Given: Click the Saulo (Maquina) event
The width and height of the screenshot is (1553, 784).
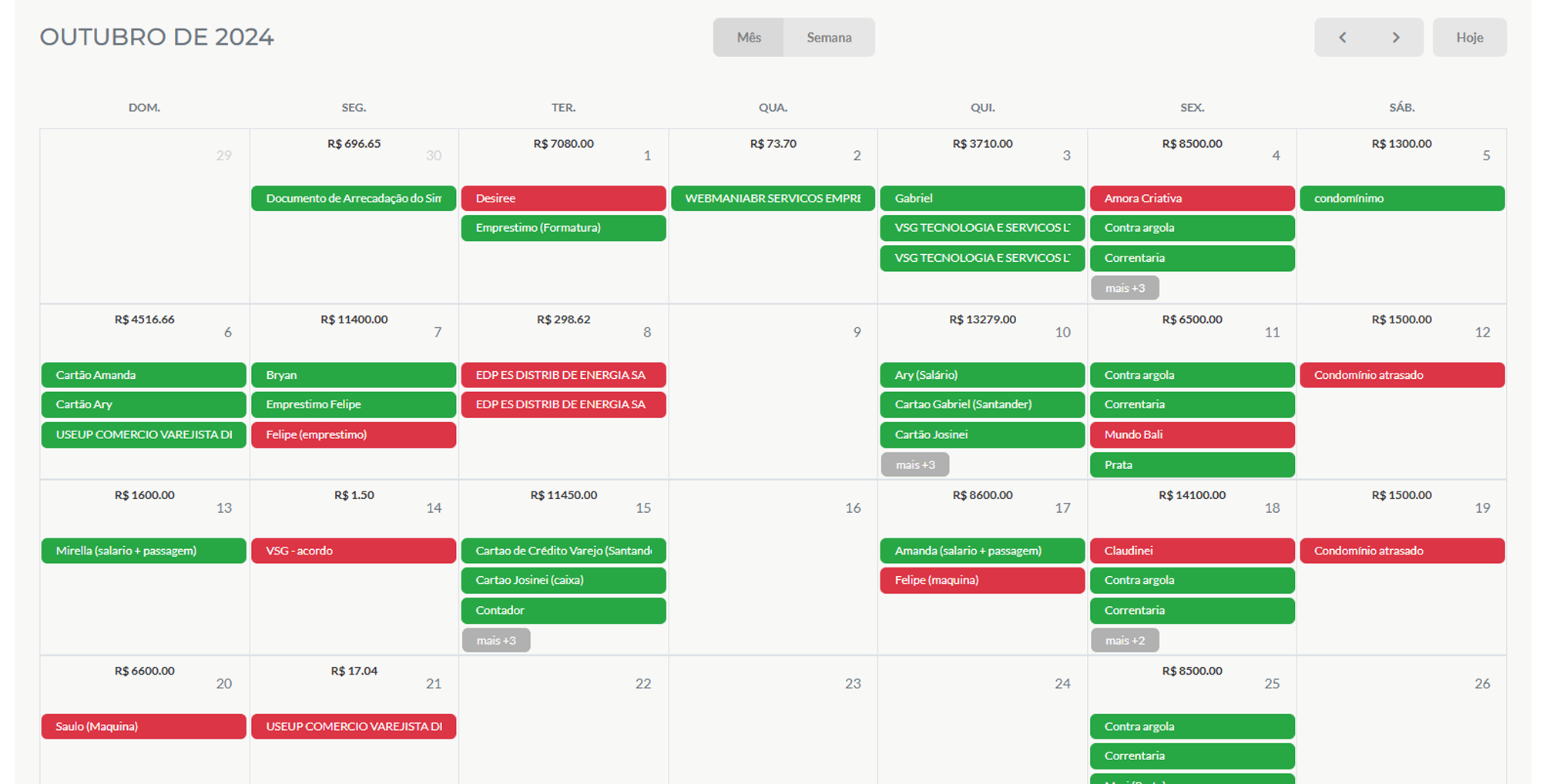Looking at the screenshot, I should 144,726.
